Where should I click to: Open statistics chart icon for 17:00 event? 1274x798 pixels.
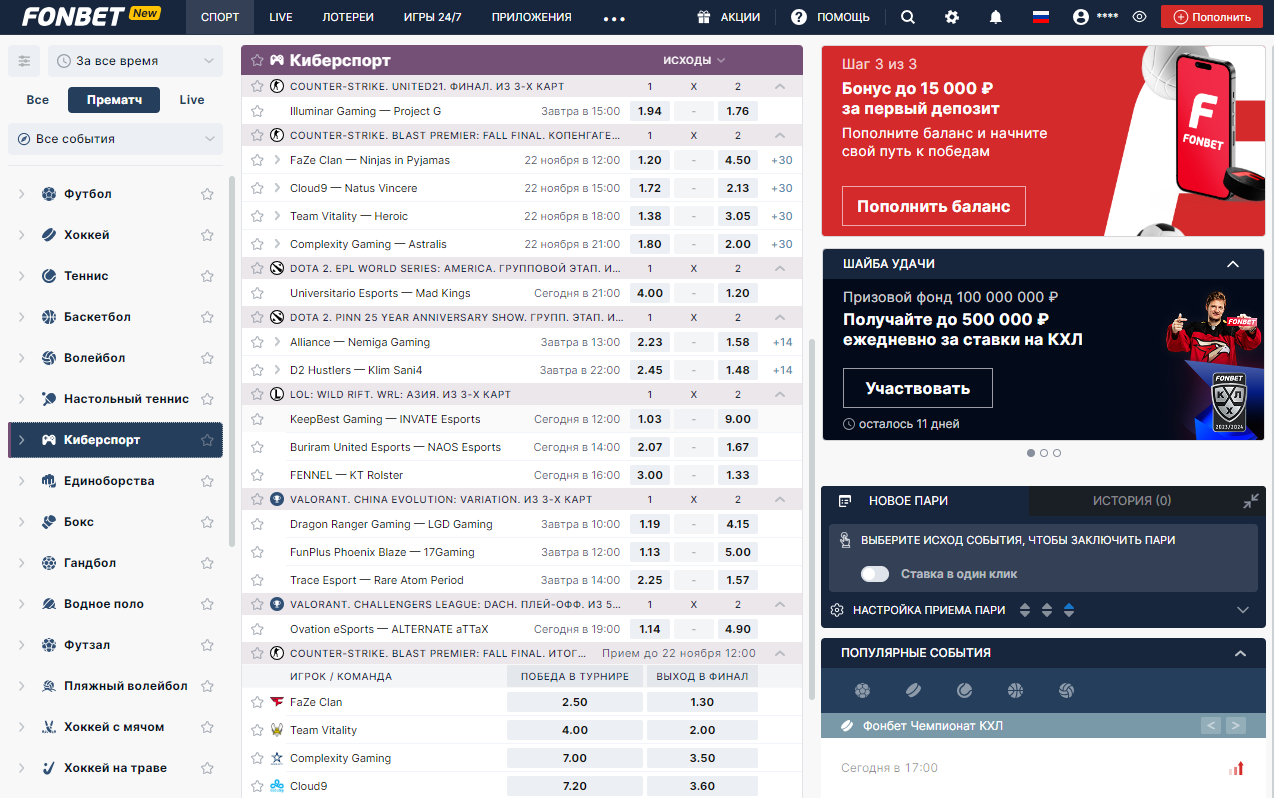[x=1236, y=768]
